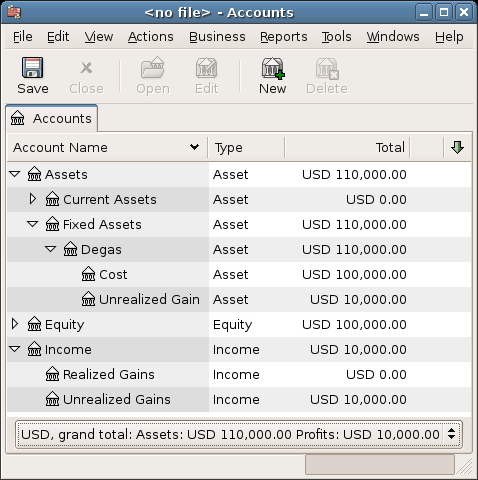Switch to the Accounts tab
Image resolution: width=478 pixels, height=480 pixels.
[x=52, y=118]
